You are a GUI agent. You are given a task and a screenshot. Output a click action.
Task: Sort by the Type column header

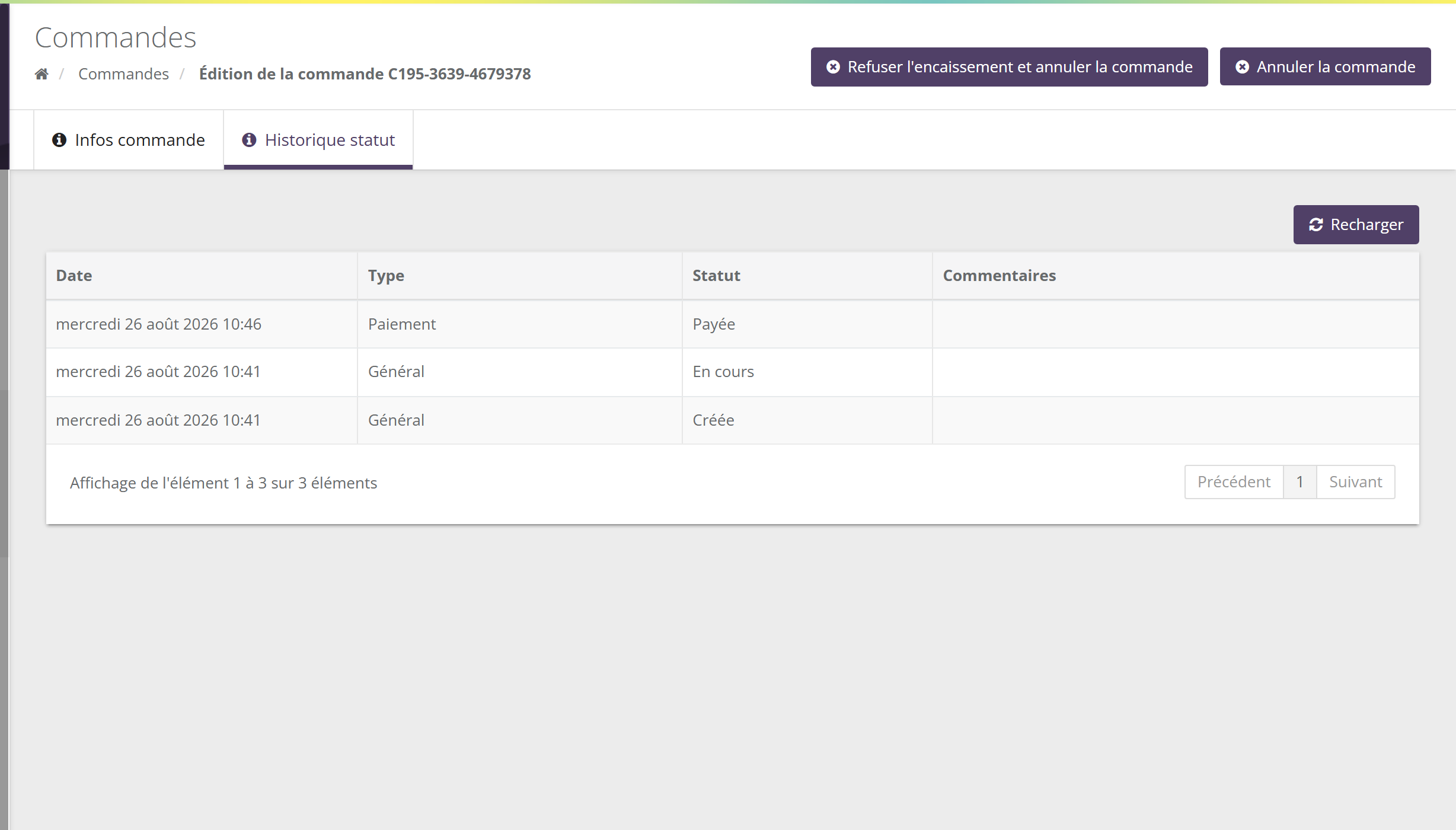[520, 276]
